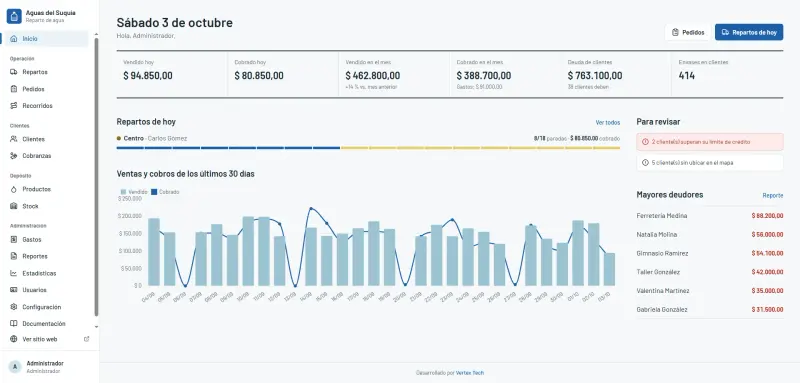Click the truck icon in Repartos de hoy button
The width and height of the screenshot is (800, 383).
click(726, 32)
